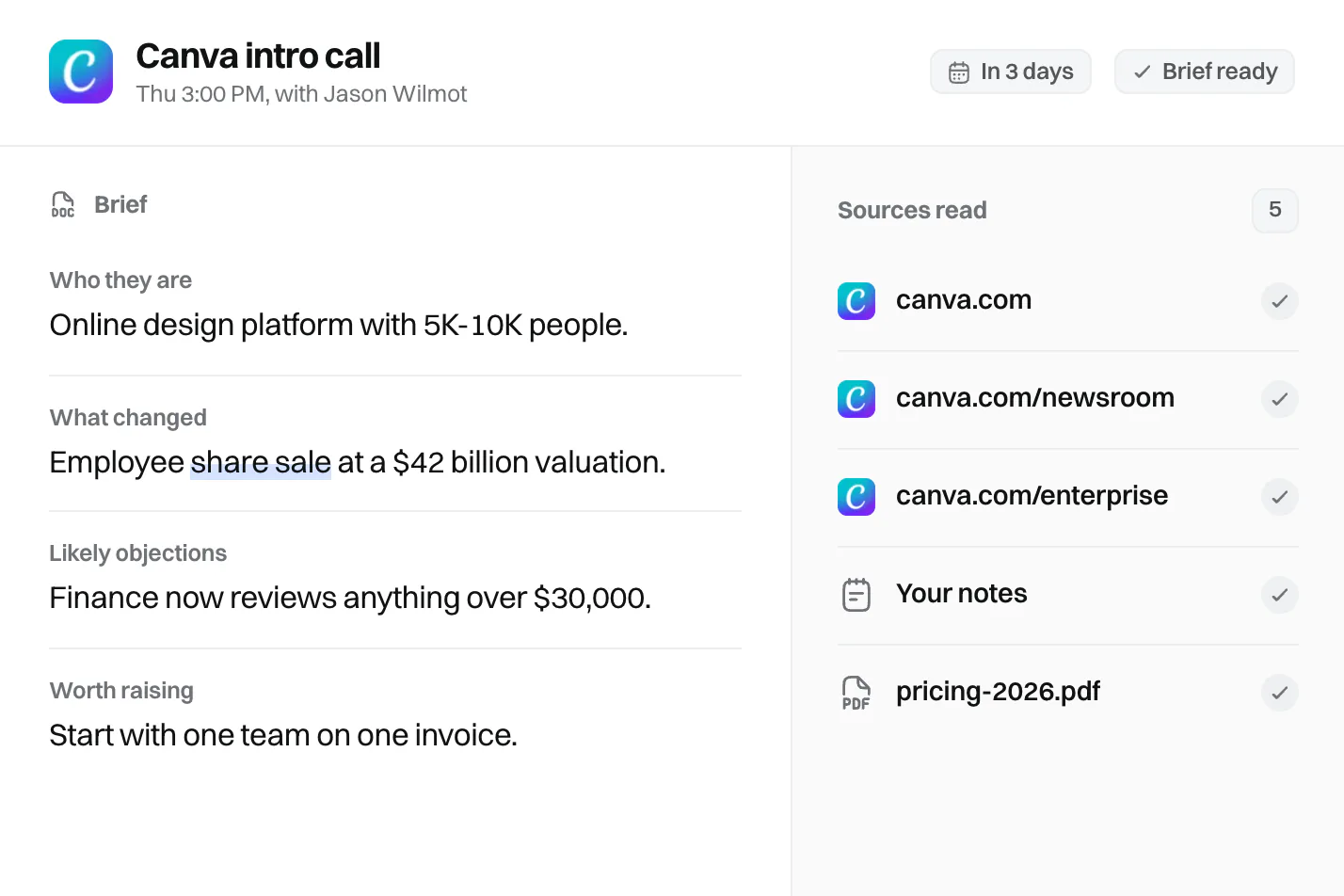The image size is (1344, 896).
Task: Click the "Who they are" label
Action: [120, 280]
